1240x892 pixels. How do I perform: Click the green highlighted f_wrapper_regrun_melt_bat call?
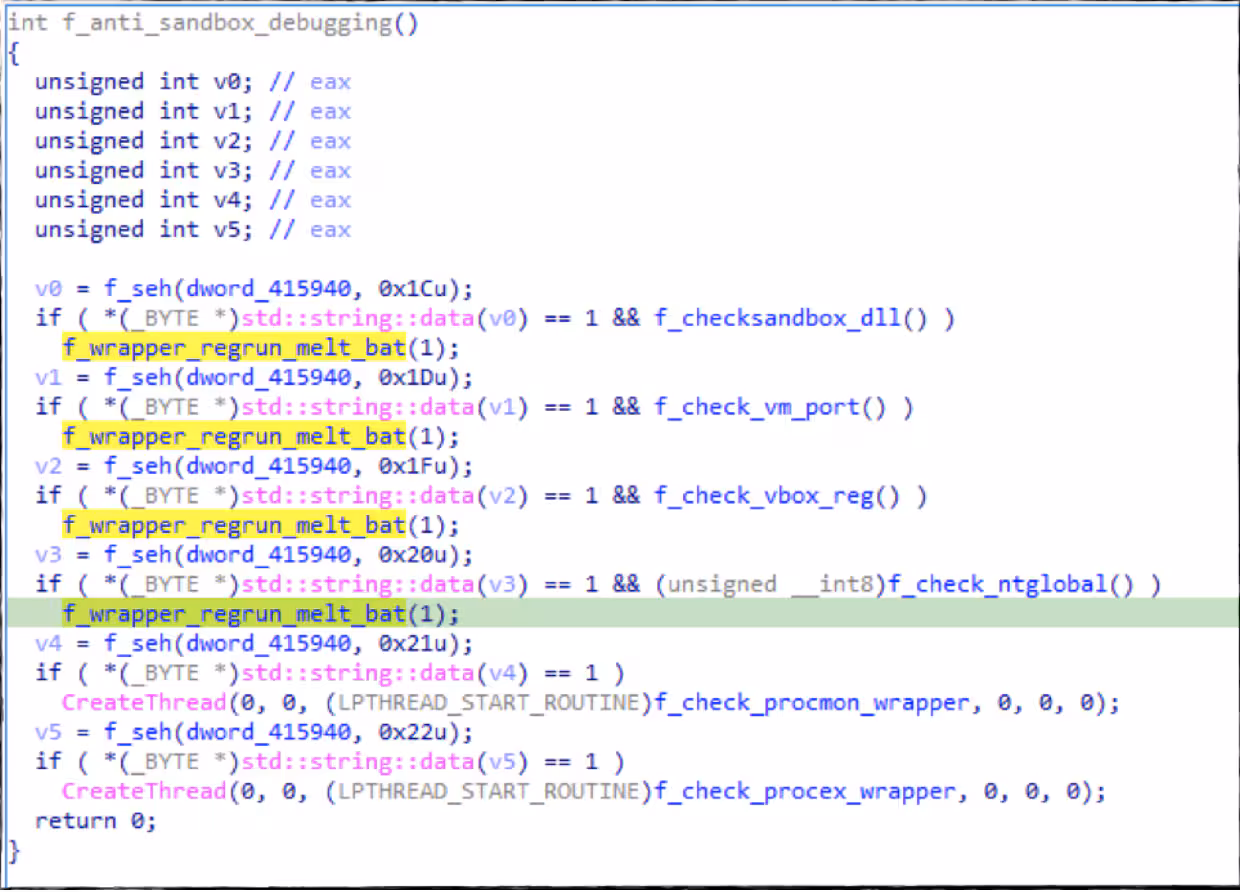[234, 613]
